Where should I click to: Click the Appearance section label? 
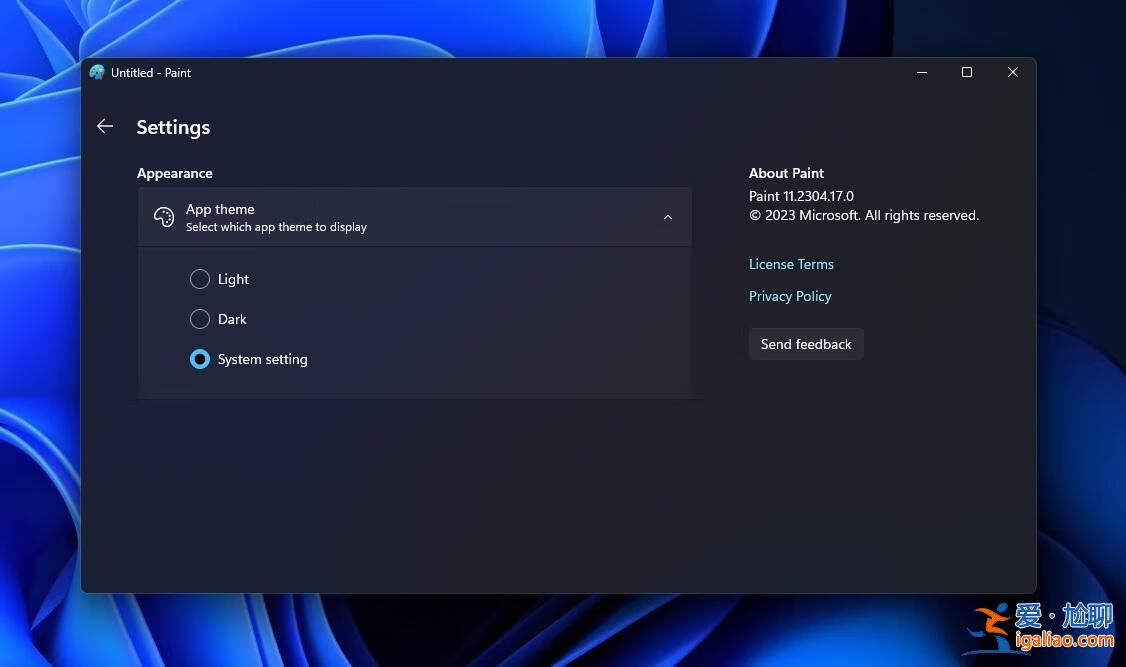[x=175, y=173]
